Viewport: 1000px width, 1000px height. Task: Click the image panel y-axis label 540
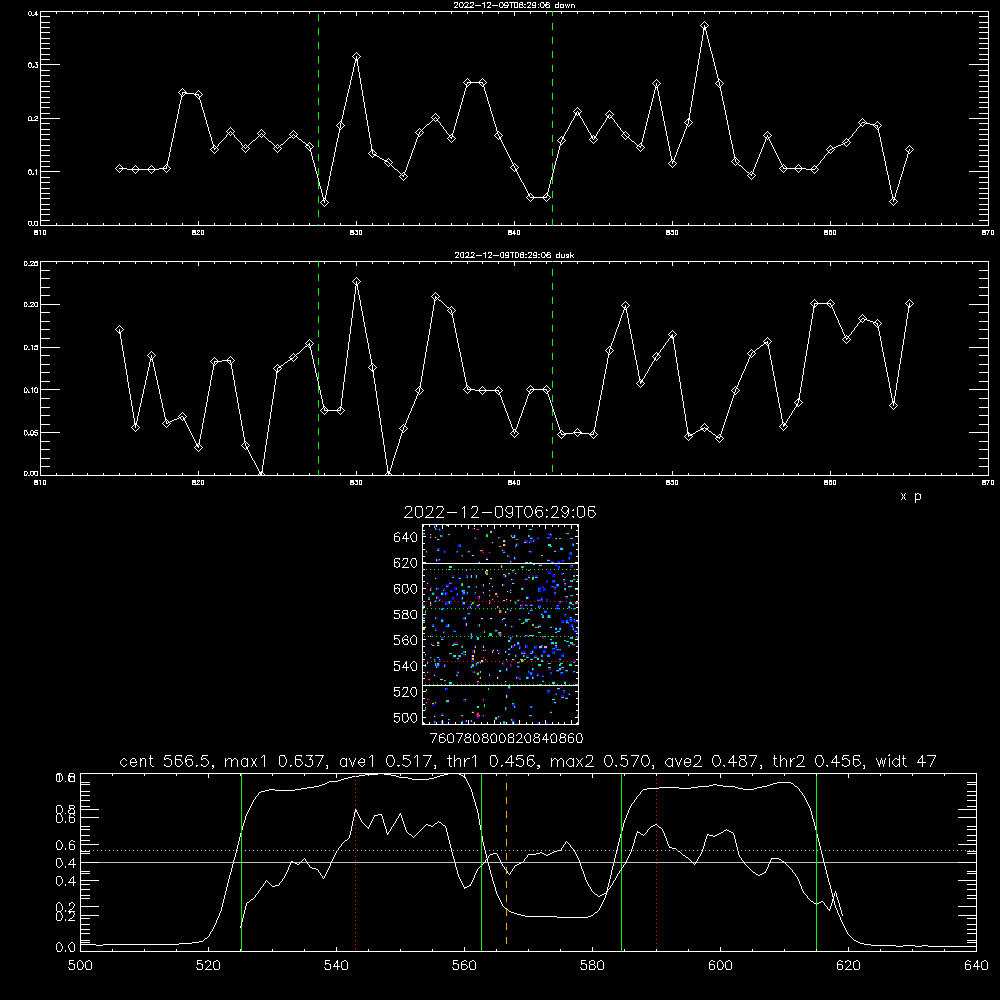[x=406, y=666]
